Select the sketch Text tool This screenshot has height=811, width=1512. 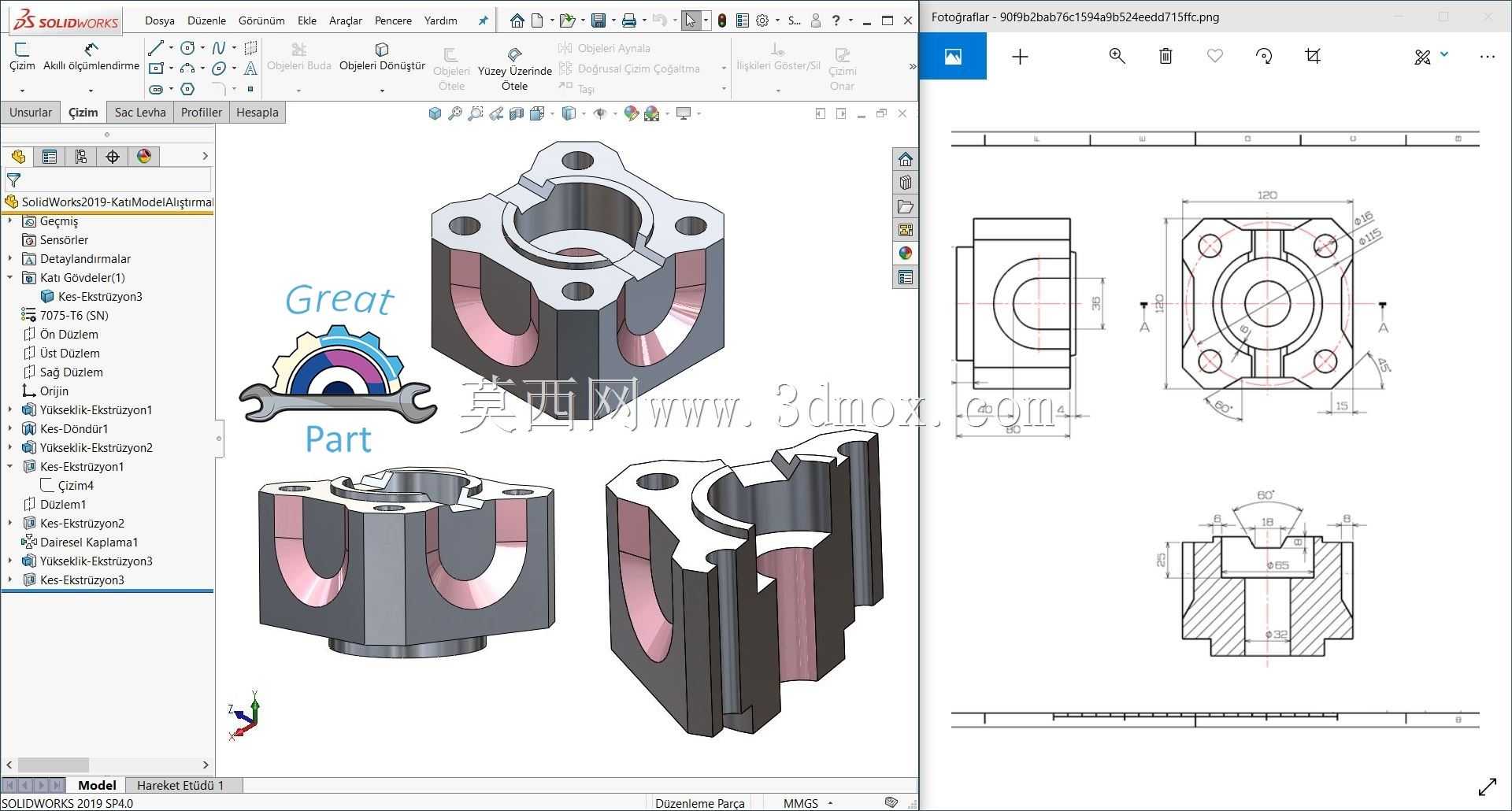[250, 69]
